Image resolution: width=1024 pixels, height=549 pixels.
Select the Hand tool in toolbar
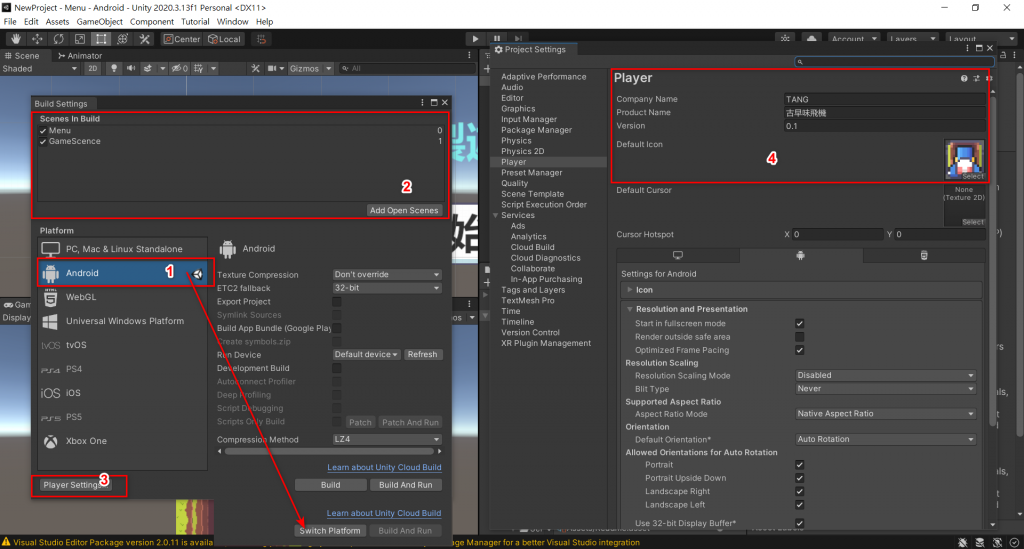(x=16, y=39)
